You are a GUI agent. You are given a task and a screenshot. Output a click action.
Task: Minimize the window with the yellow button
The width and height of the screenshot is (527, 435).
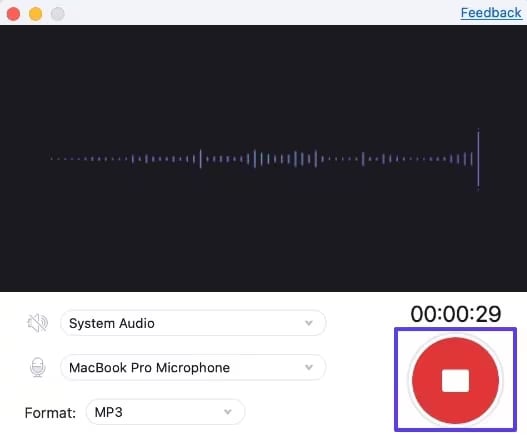[x=36, y=14]
